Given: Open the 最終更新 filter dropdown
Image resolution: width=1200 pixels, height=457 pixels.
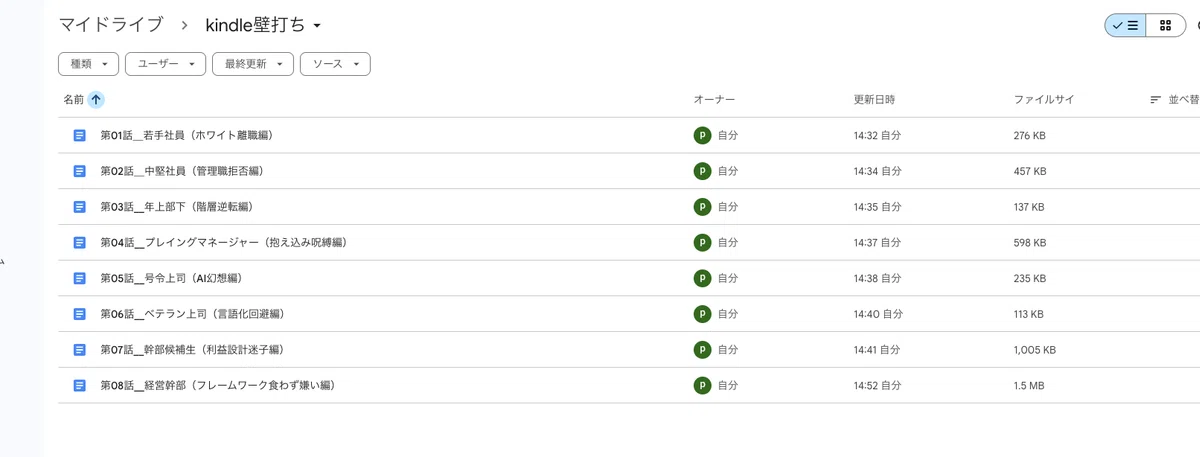Looking at the screenshot, I should click(x=253, y=64).
